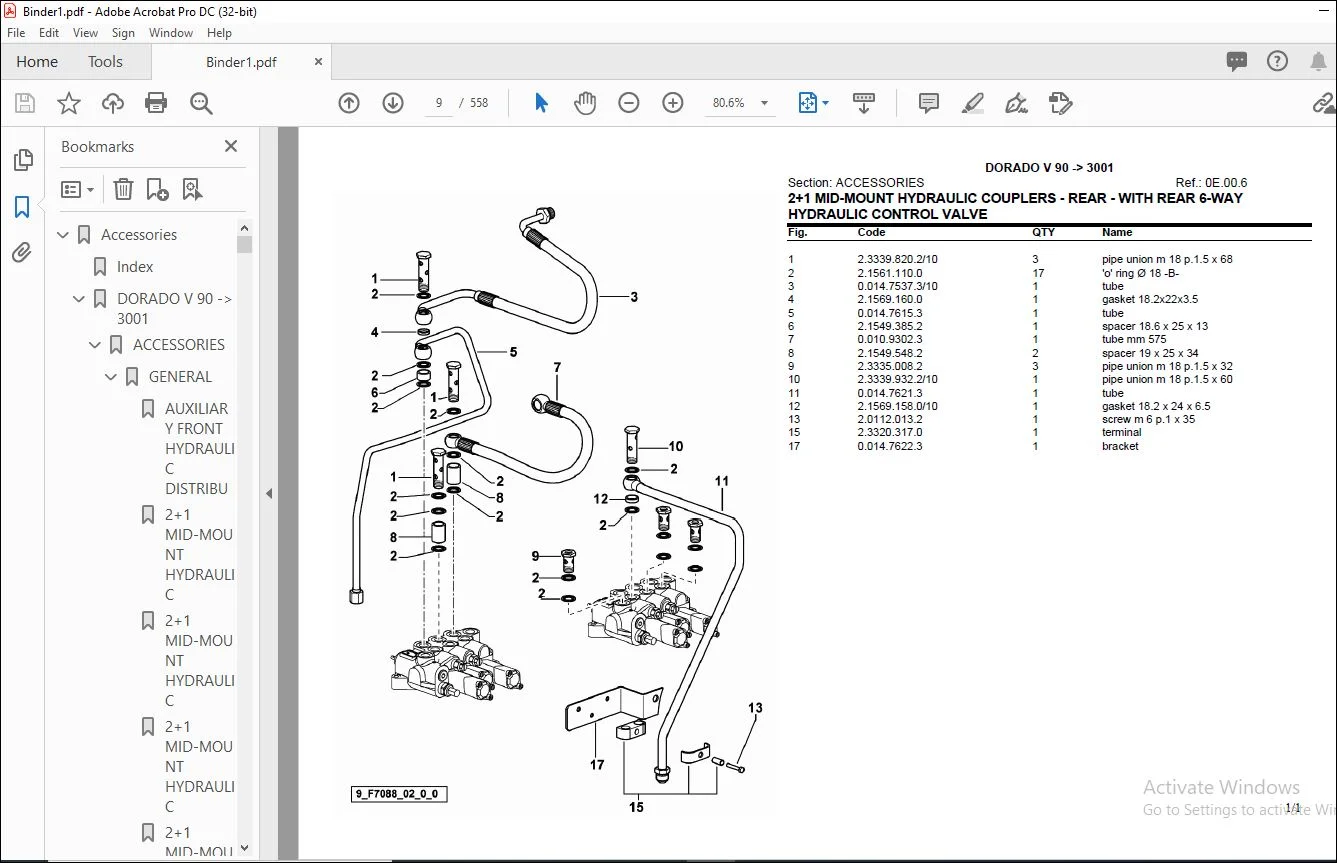Click the find bookmark icon

pos(192,189)
